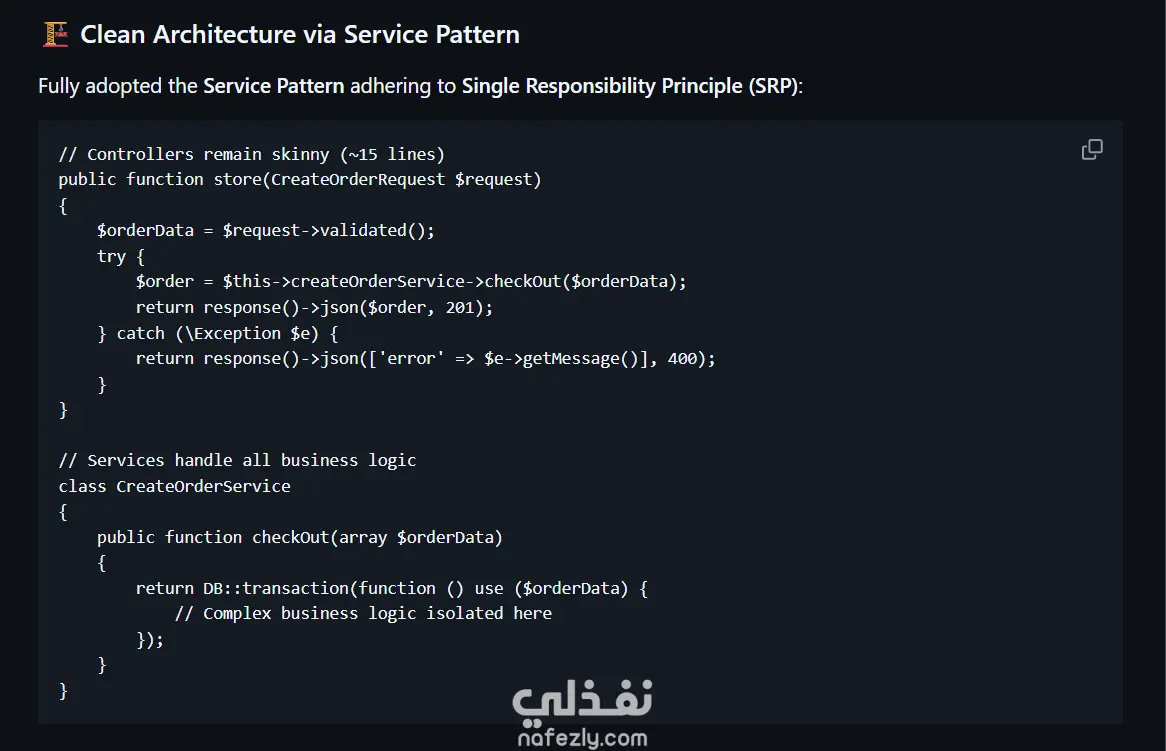
Task: Click the class CreateOrderService declaration line
Action: click(x=174, y=486)
